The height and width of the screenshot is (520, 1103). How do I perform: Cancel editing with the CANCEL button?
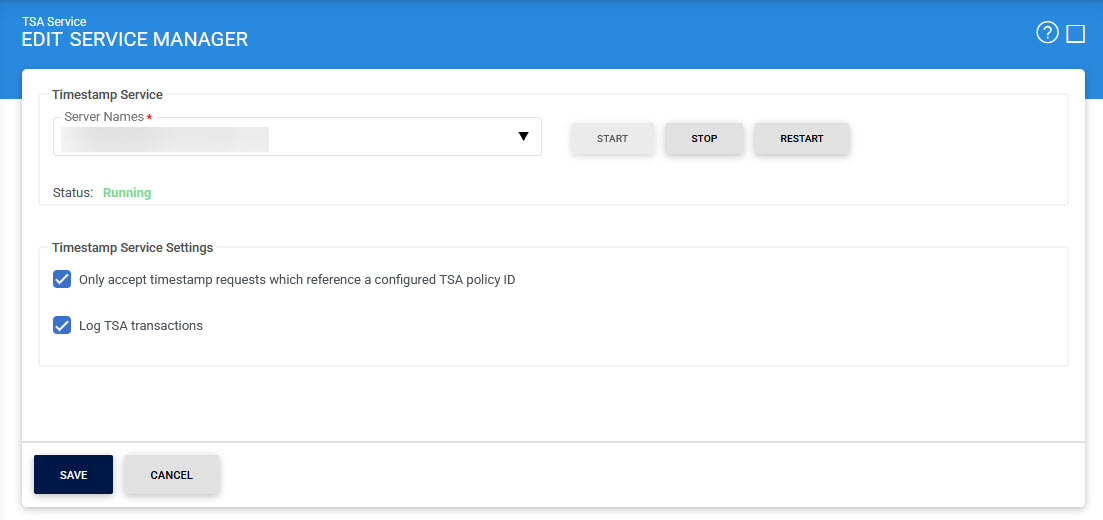tap(171, 475)
